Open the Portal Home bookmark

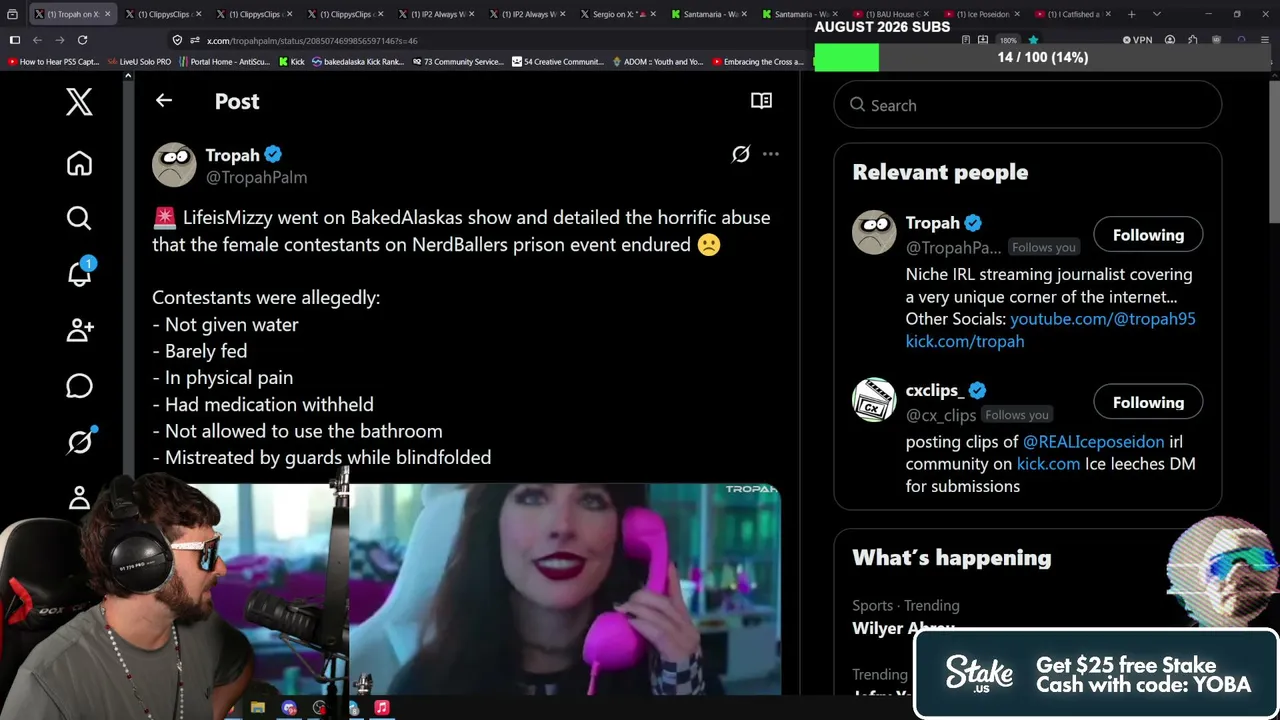point(224,62)
